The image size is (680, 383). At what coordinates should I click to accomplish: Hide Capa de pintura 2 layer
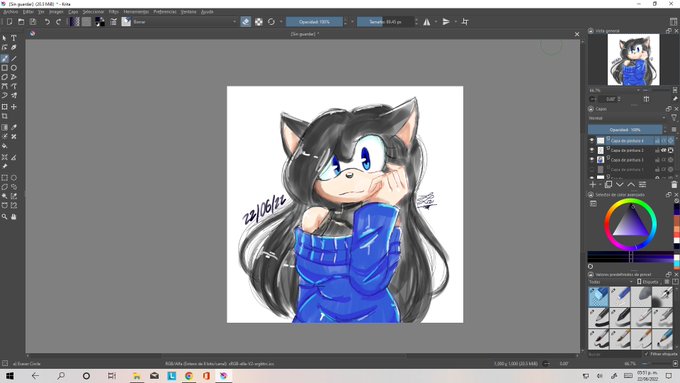coord(592,150)
